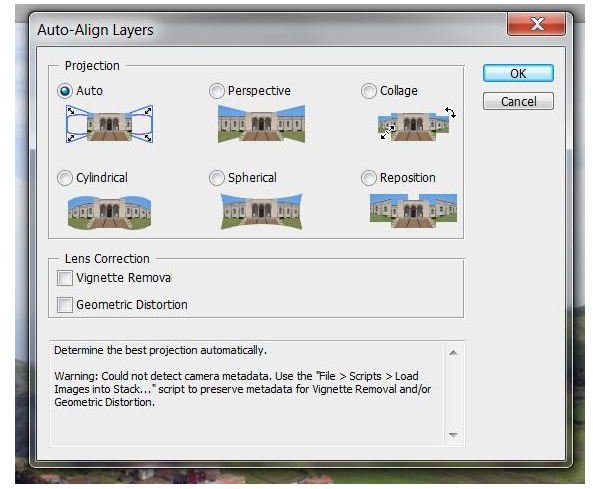The width and height of the screenshot is (593, 489).
Task: Choose the Cylindrical projection option
Action: tap(65, 178)
